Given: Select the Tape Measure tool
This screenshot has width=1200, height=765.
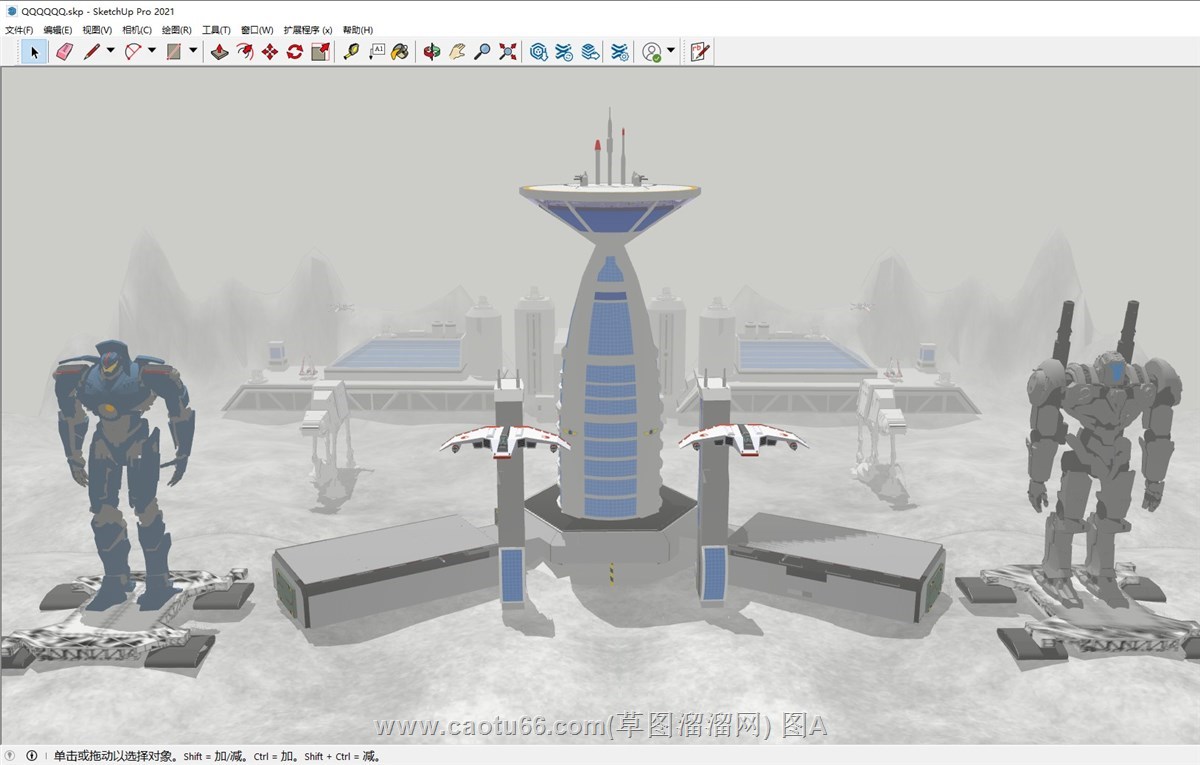Looking at the screenshot, I should coord(351,52).
